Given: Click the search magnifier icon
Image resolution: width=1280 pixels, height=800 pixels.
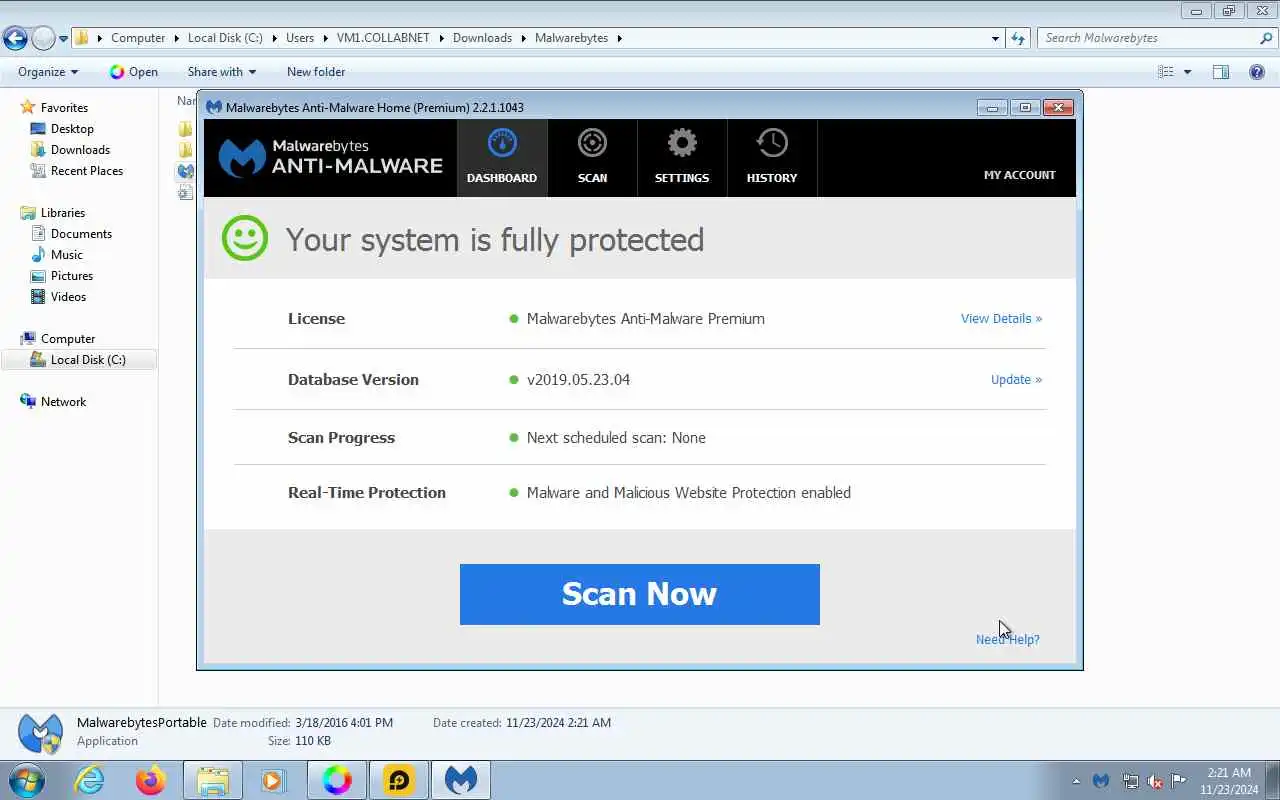Looking at the screenshot, I should (1266, 38).
